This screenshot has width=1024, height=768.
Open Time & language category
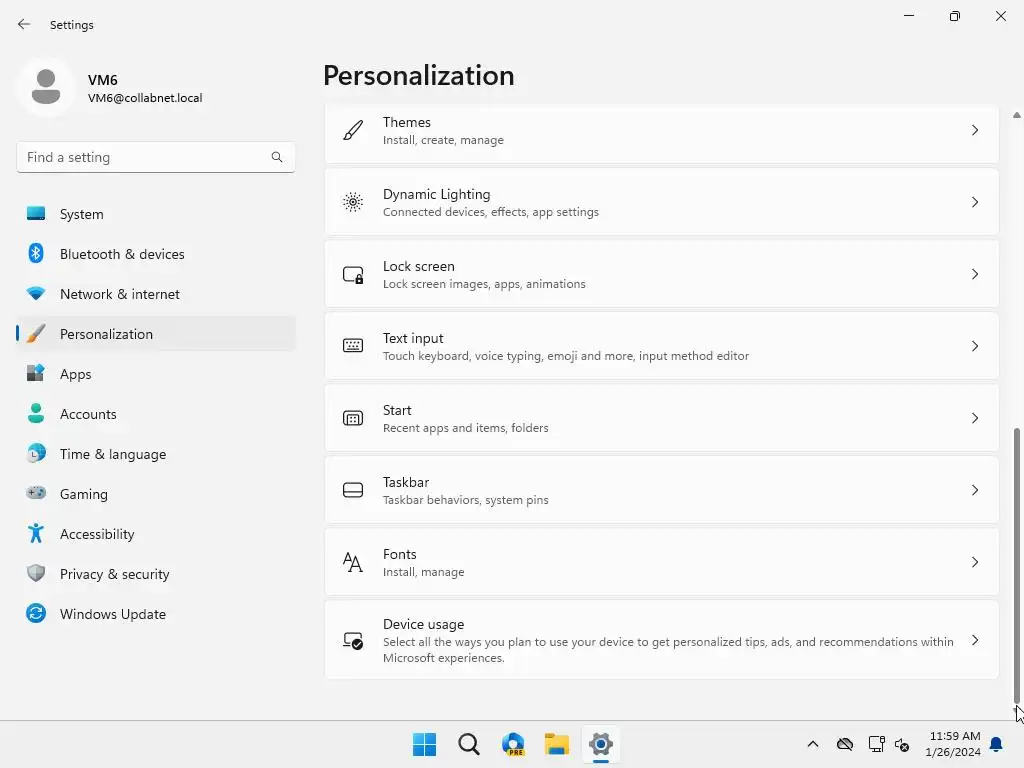point(155,453)
